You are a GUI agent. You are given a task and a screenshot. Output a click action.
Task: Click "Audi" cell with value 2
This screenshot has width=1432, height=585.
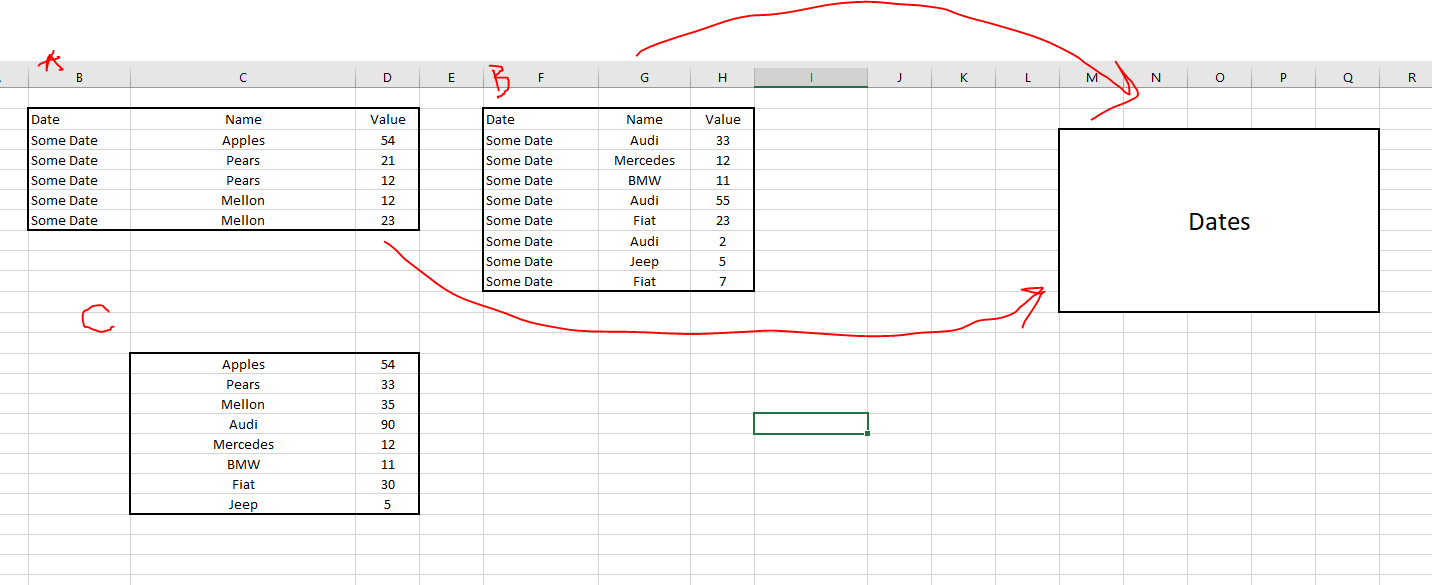[x=644, y=241]
